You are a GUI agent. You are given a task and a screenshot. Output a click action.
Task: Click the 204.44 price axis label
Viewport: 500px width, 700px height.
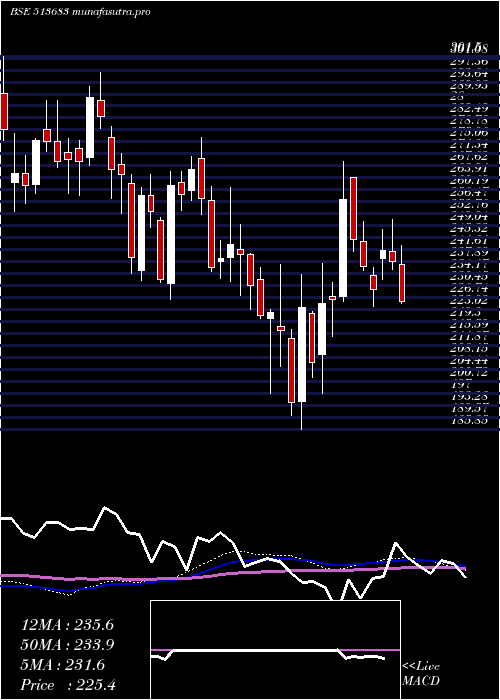point(468,362)
